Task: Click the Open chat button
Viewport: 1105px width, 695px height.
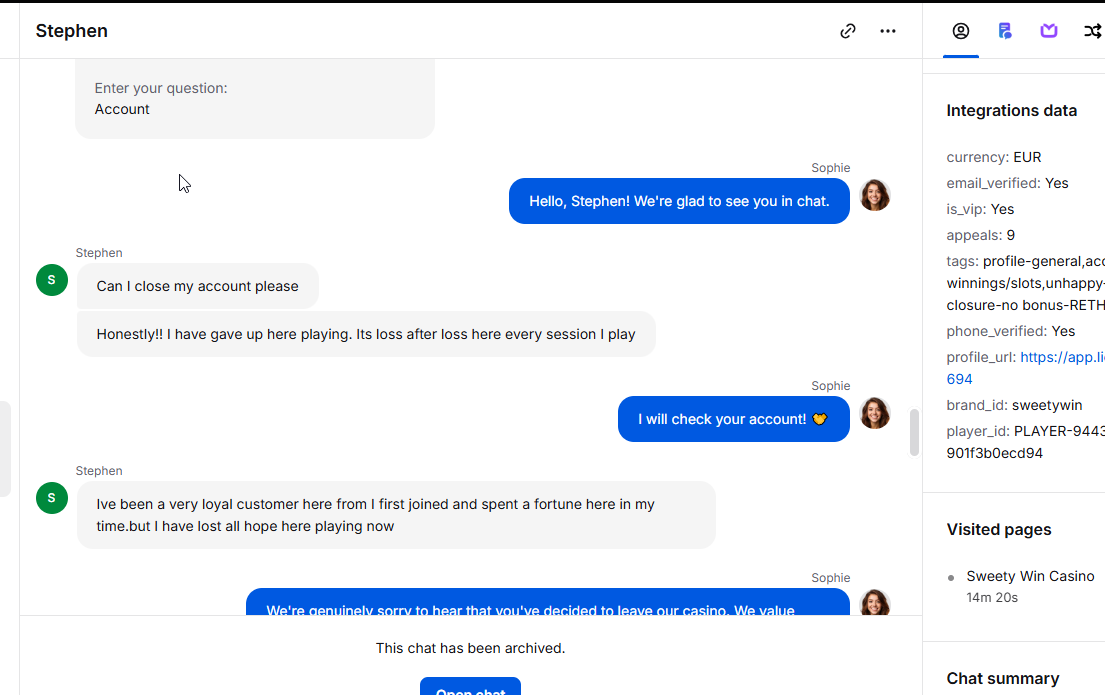Action: tap(470, 687)
